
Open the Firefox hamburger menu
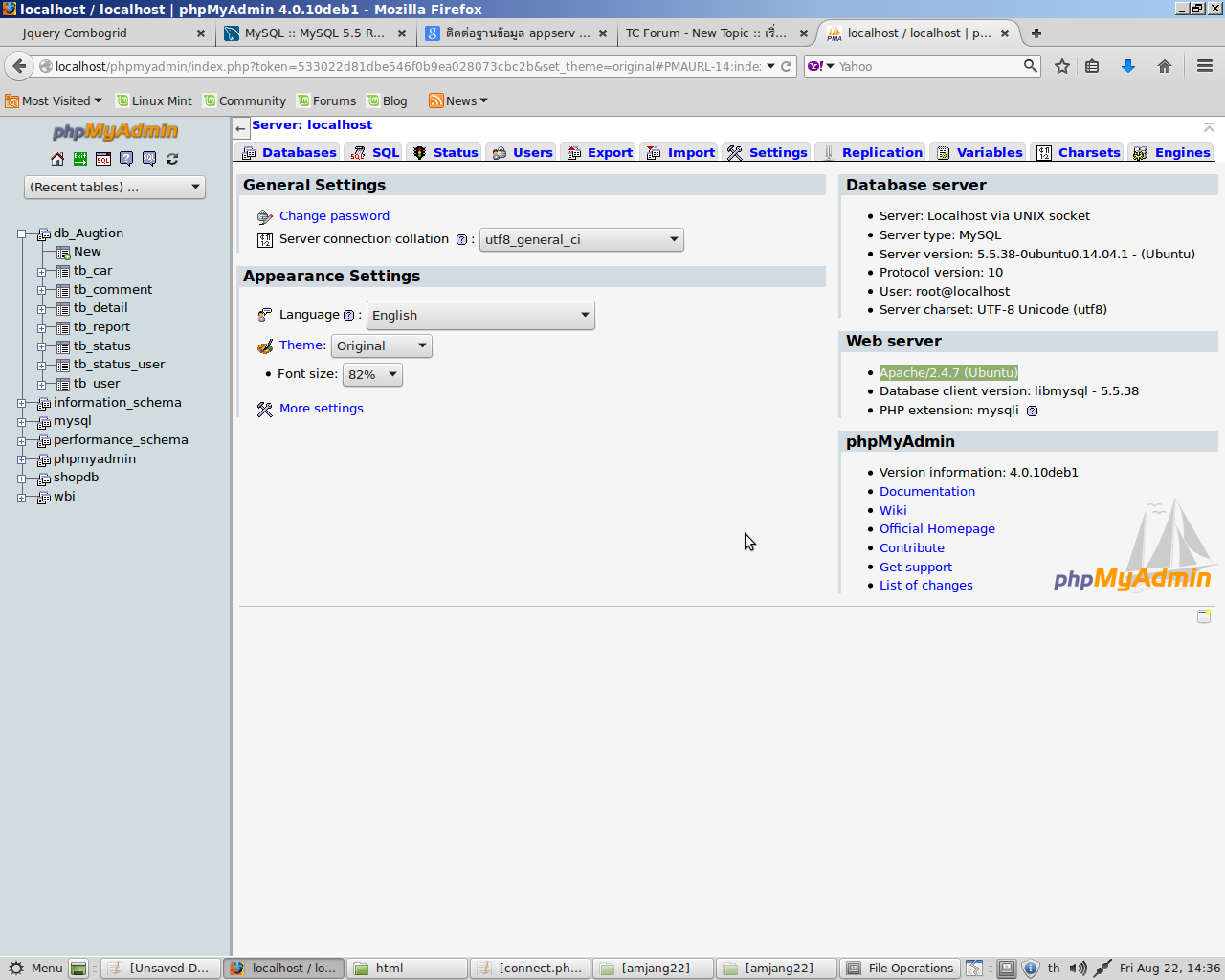(x=1205, y=66)
